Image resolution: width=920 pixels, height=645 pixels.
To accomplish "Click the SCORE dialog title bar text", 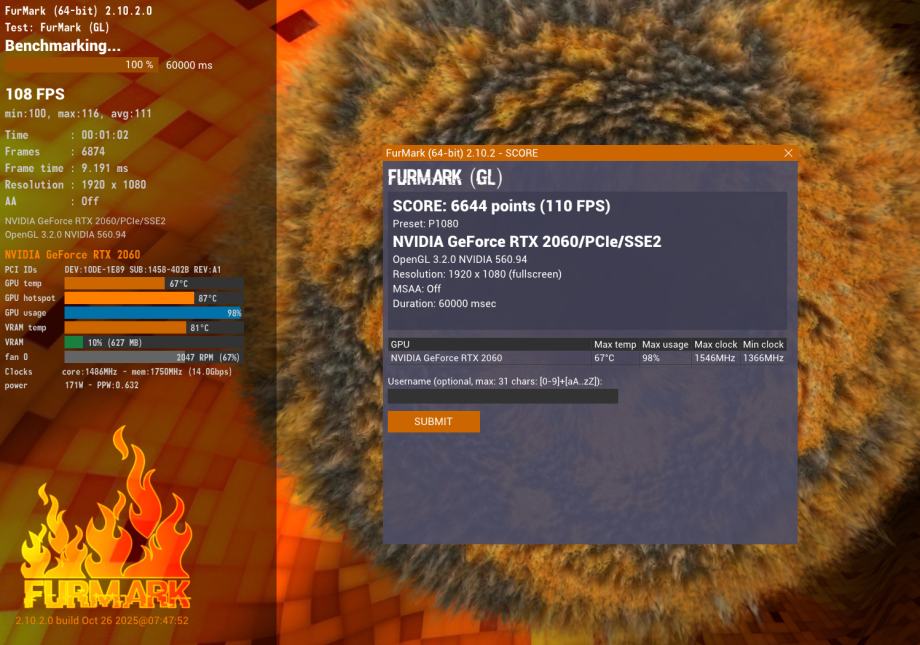I will click(x=462, y=153).
